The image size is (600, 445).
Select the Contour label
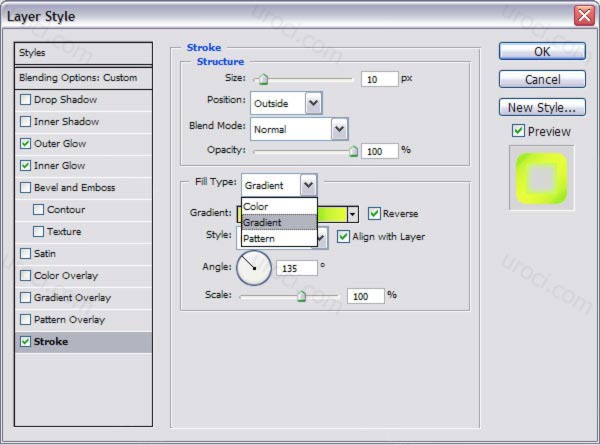pyautogui.click(x=66, y=210)
